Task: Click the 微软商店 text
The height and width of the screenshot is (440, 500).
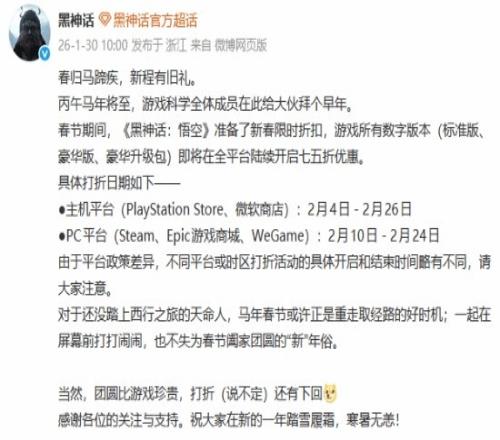Action: (260, 210)
